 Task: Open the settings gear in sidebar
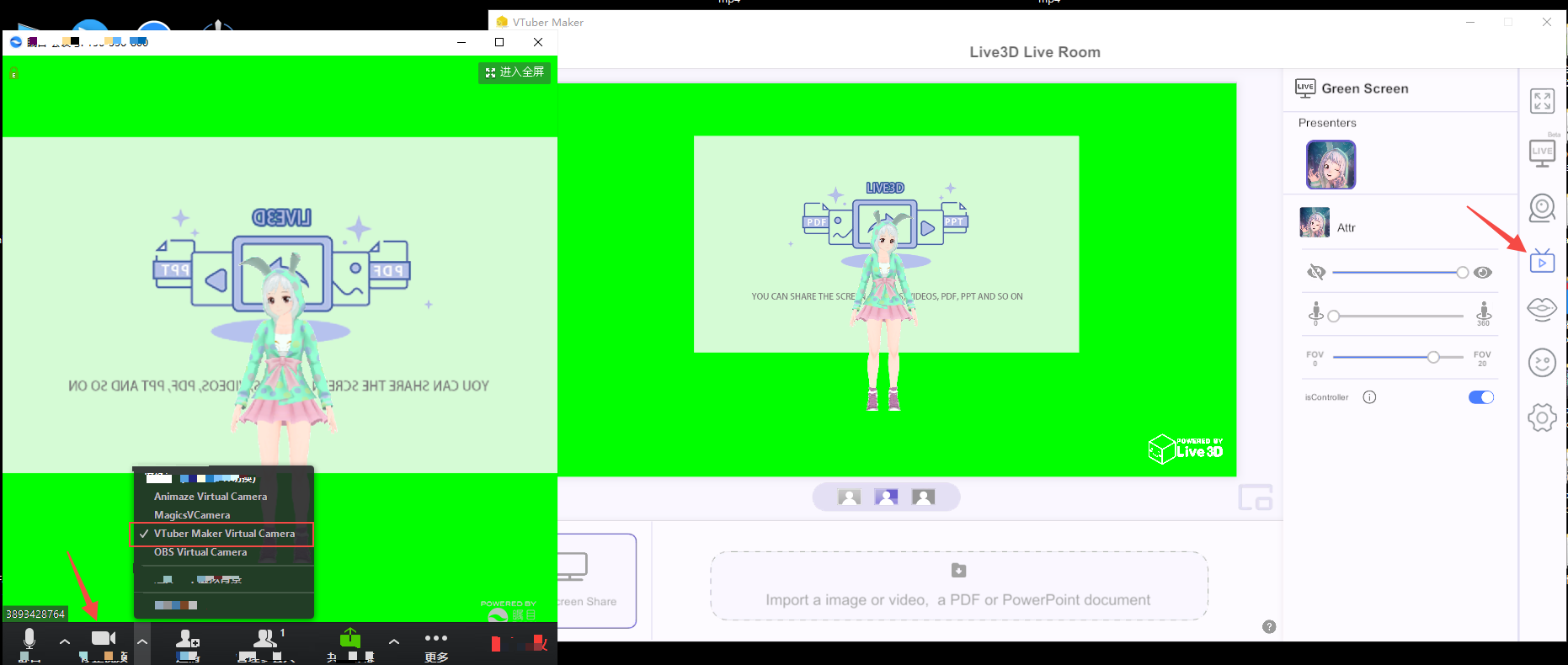tap(1542, 417)
